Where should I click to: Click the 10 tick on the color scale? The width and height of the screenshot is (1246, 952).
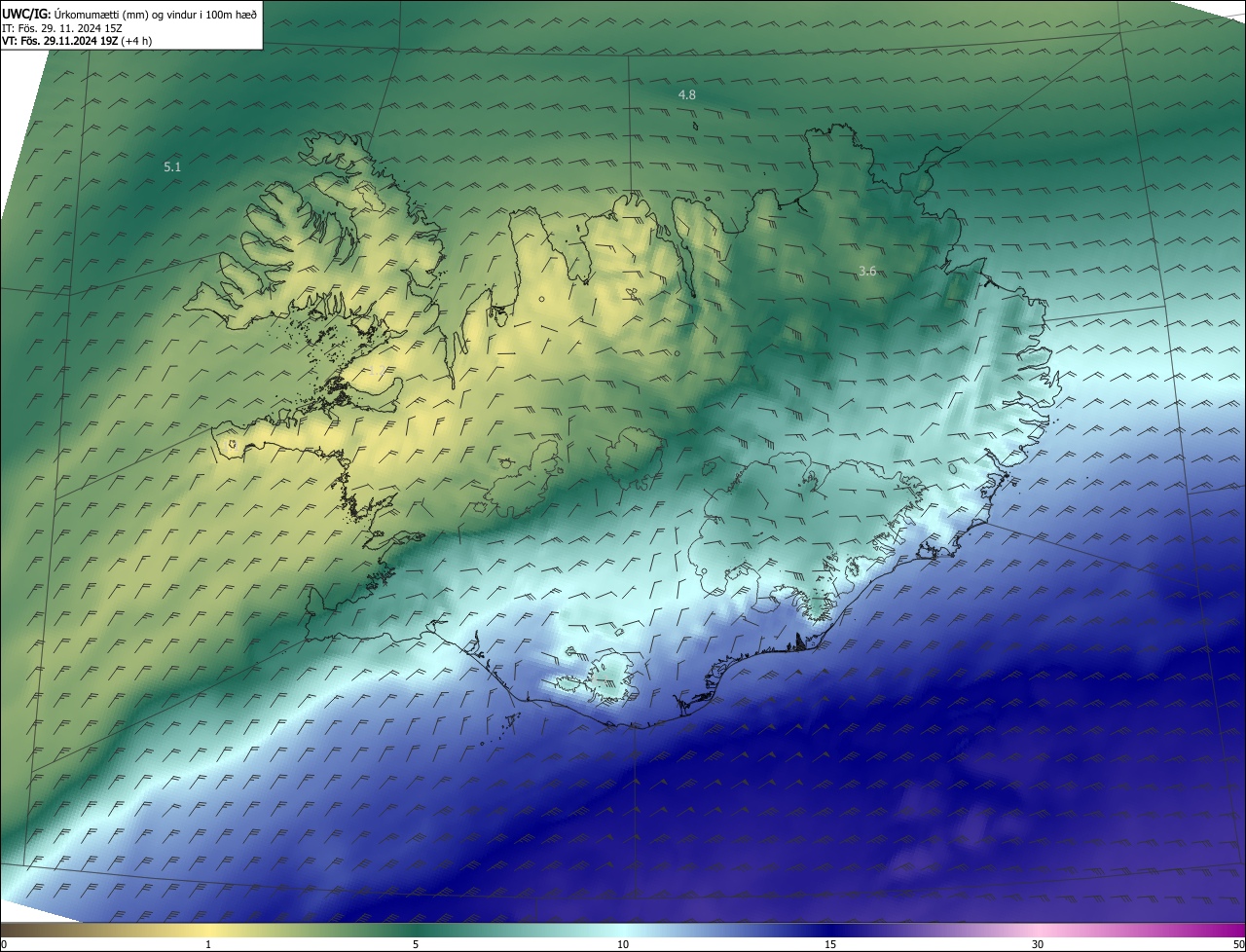[x=623, y=944]
